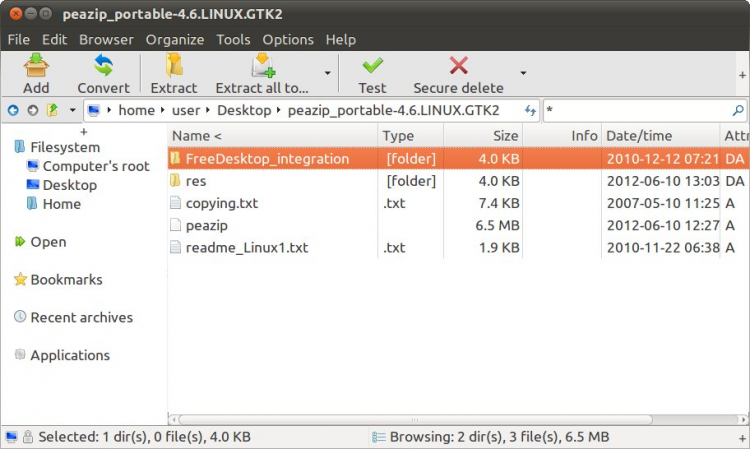The image size is (750, 449).
Task: Click breadcrumb arrow before Desktop
Action: click(208, 110)
